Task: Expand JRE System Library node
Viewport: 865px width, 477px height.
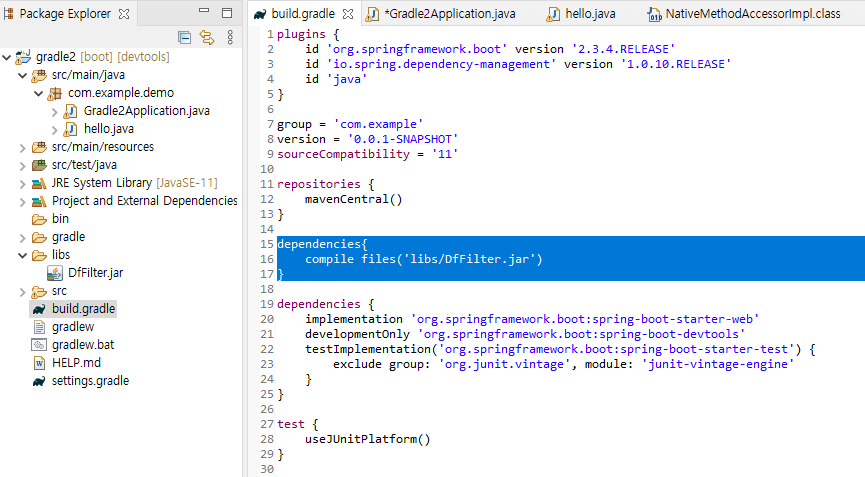Action: [x=23, y=184]
